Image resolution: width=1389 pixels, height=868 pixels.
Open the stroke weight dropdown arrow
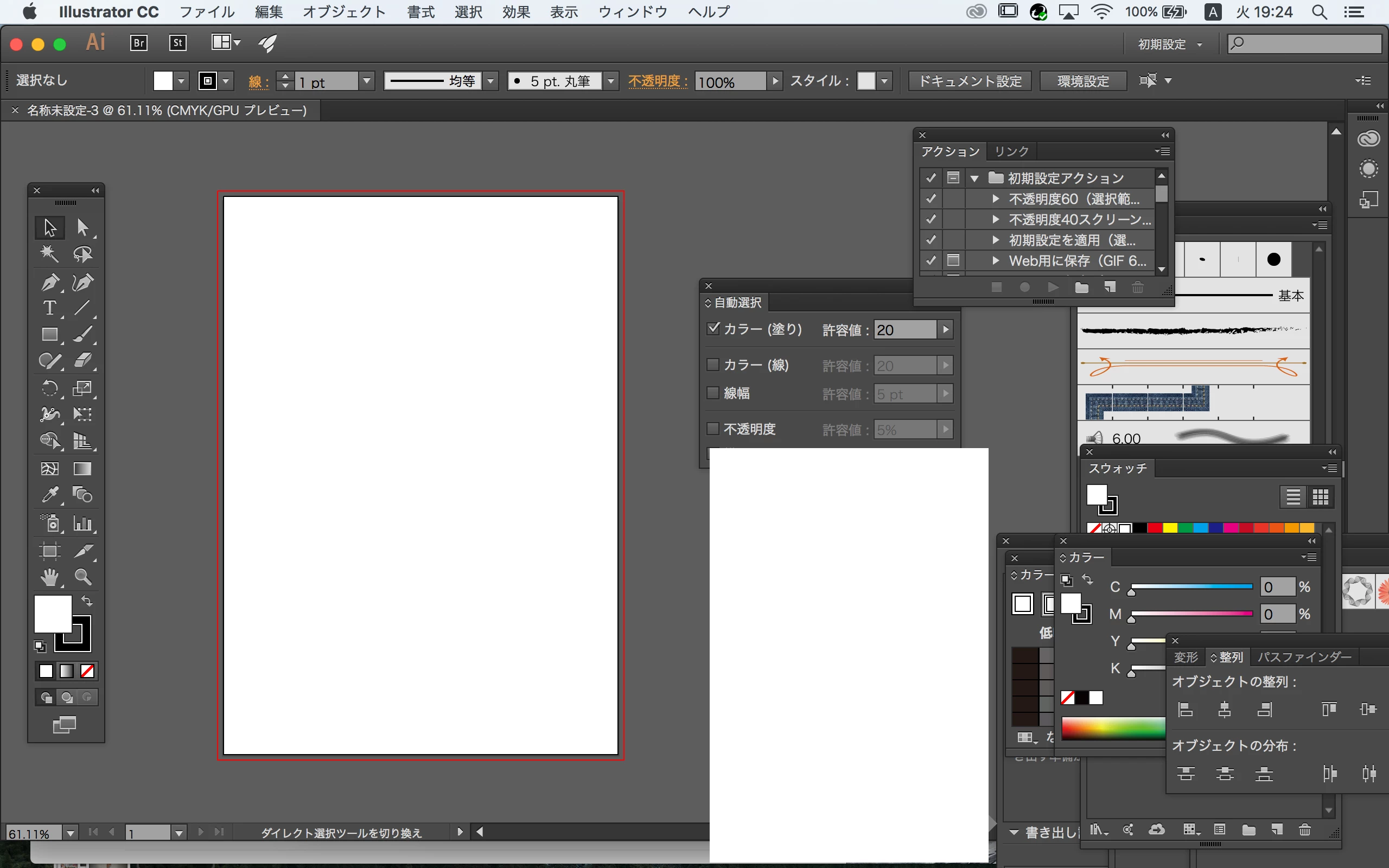click(366, 81)
